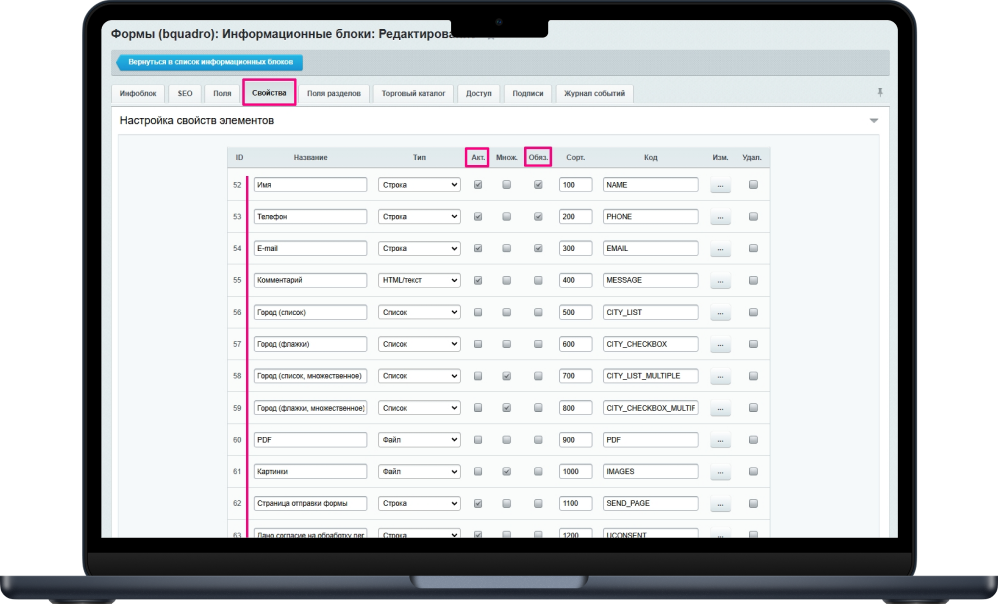Open type dropdown for Город (флажки) row
Image resolution: width=998 pixels, height=604 pixels.
click(x=419, y=344)
